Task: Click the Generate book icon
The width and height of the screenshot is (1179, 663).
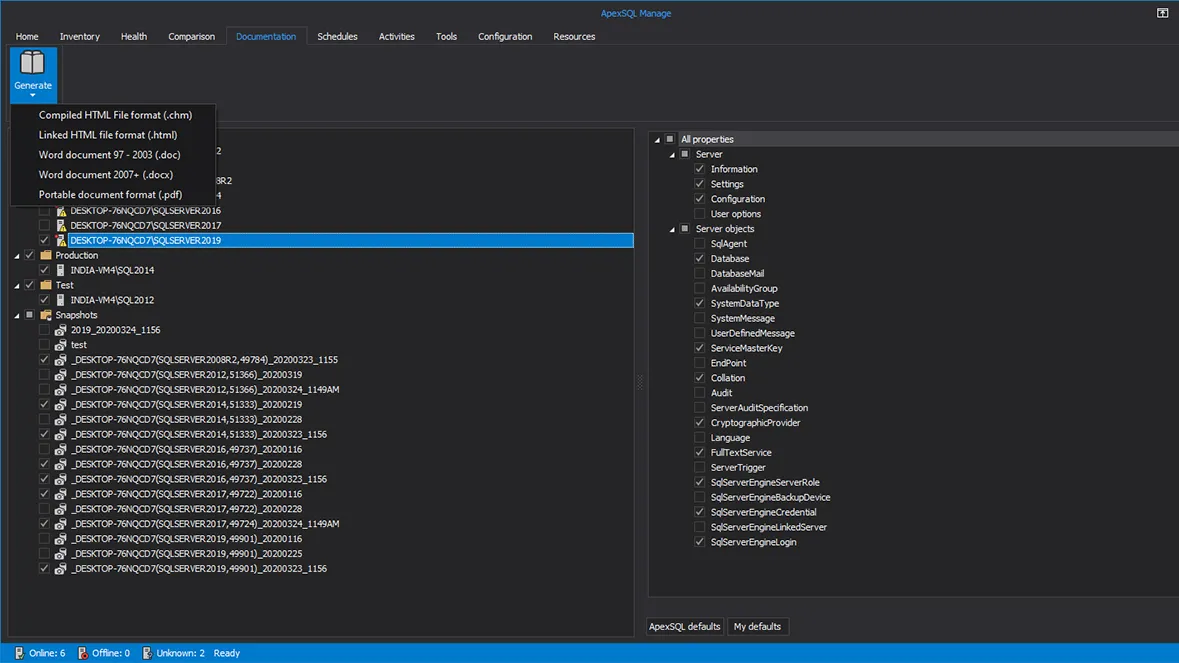Action: pyautogui.click(x=33, y=63)
